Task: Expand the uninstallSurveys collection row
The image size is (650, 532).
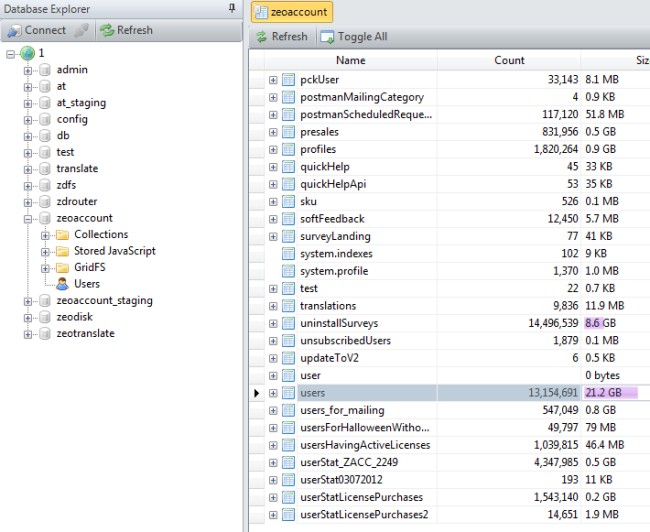Action: tap(273, 323)
